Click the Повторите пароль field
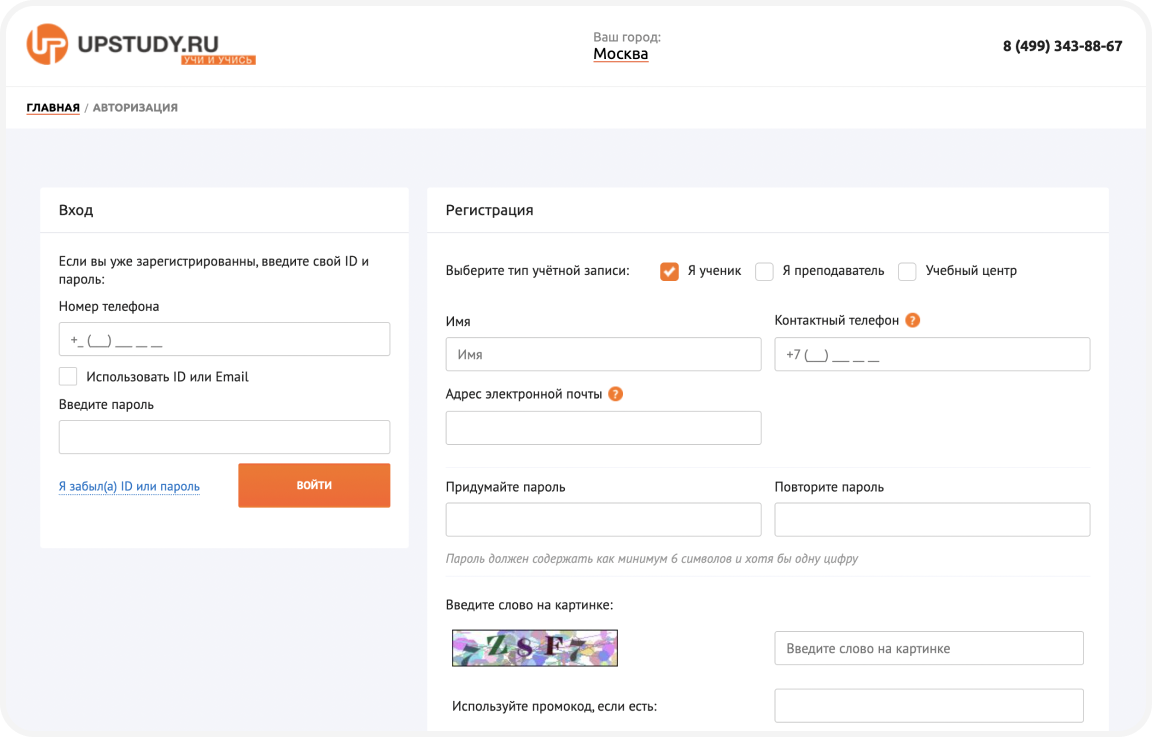This screenshot has width=1152, height=737. tap(932, 520)
